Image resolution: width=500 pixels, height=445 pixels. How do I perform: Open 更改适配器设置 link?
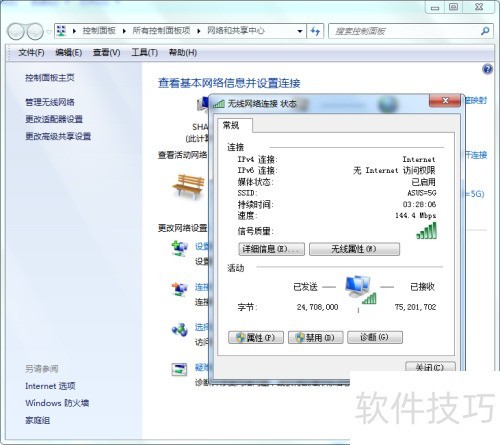click(x=54, y=119)
